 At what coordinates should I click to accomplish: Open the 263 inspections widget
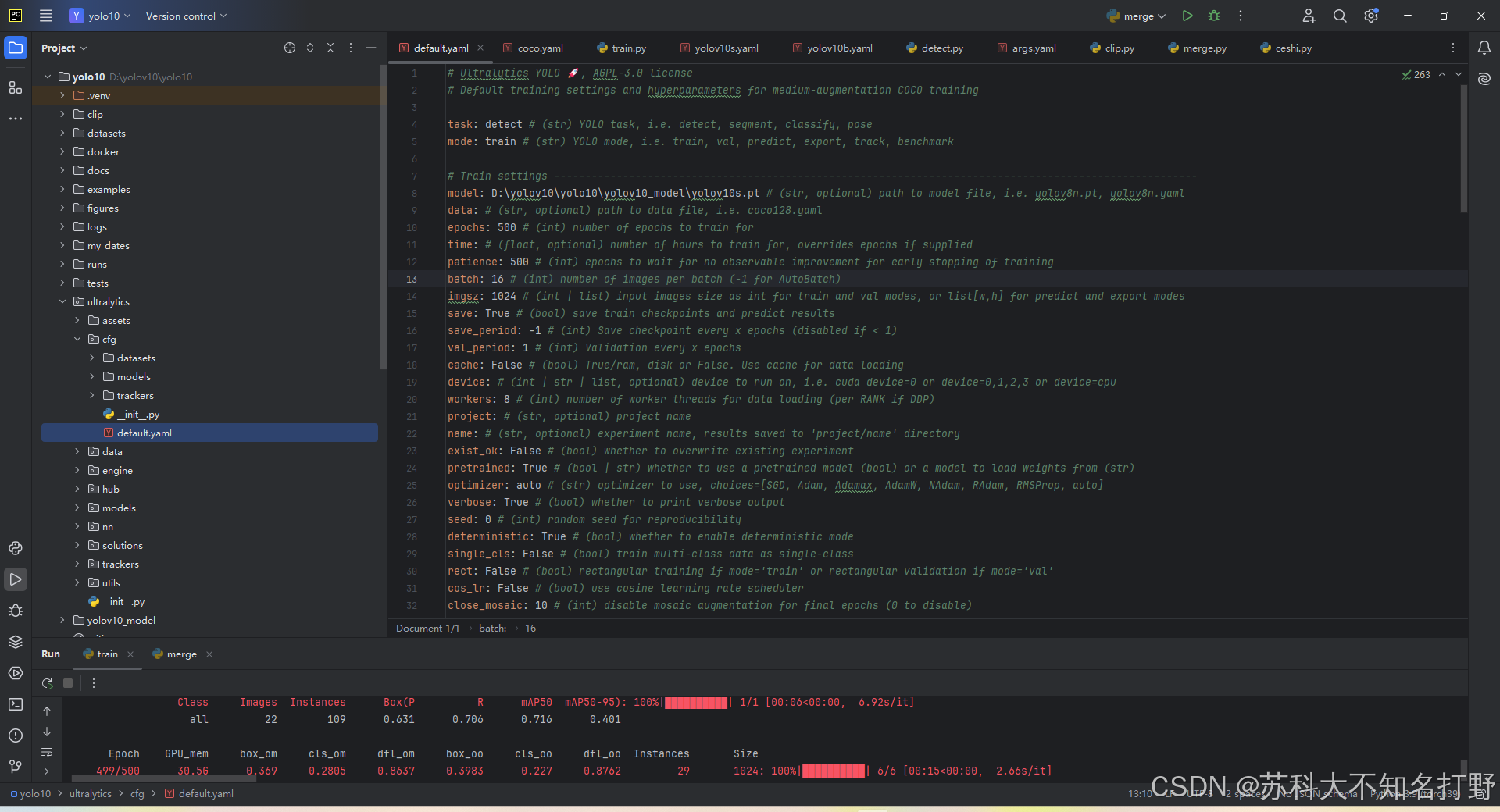(x=1416, y=74)
